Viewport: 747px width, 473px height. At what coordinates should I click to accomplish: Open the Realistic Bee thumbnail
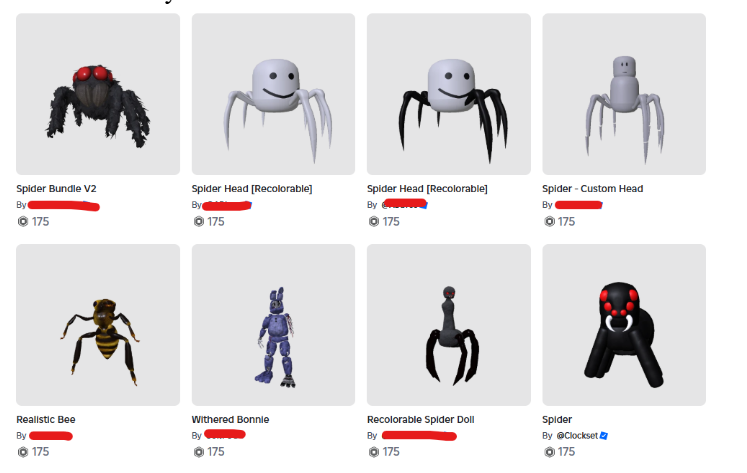pyautogui.click(x=98, y=325)
